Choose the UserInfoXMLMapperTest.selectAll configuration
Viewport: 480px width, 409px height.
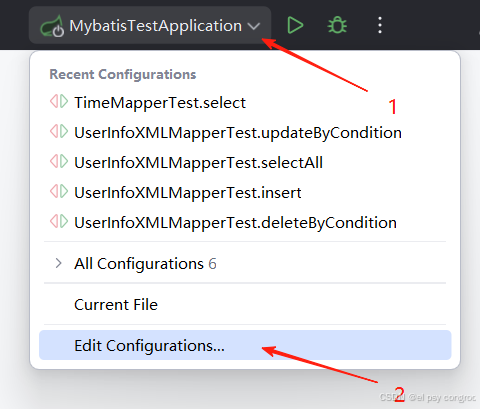pyautogui.click(x=245, y=162)
